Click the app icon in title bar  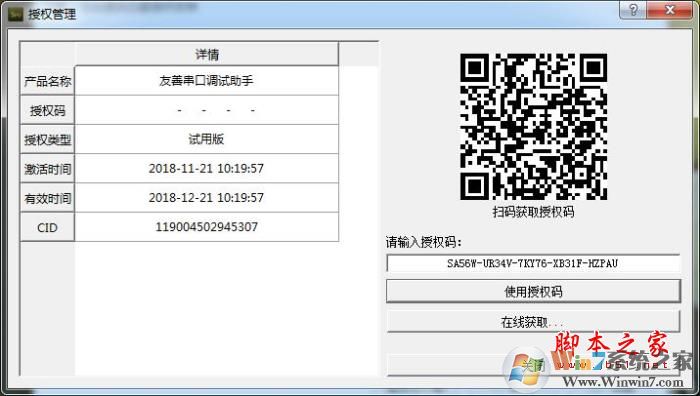pyautogui.click(x=15, y=13)
